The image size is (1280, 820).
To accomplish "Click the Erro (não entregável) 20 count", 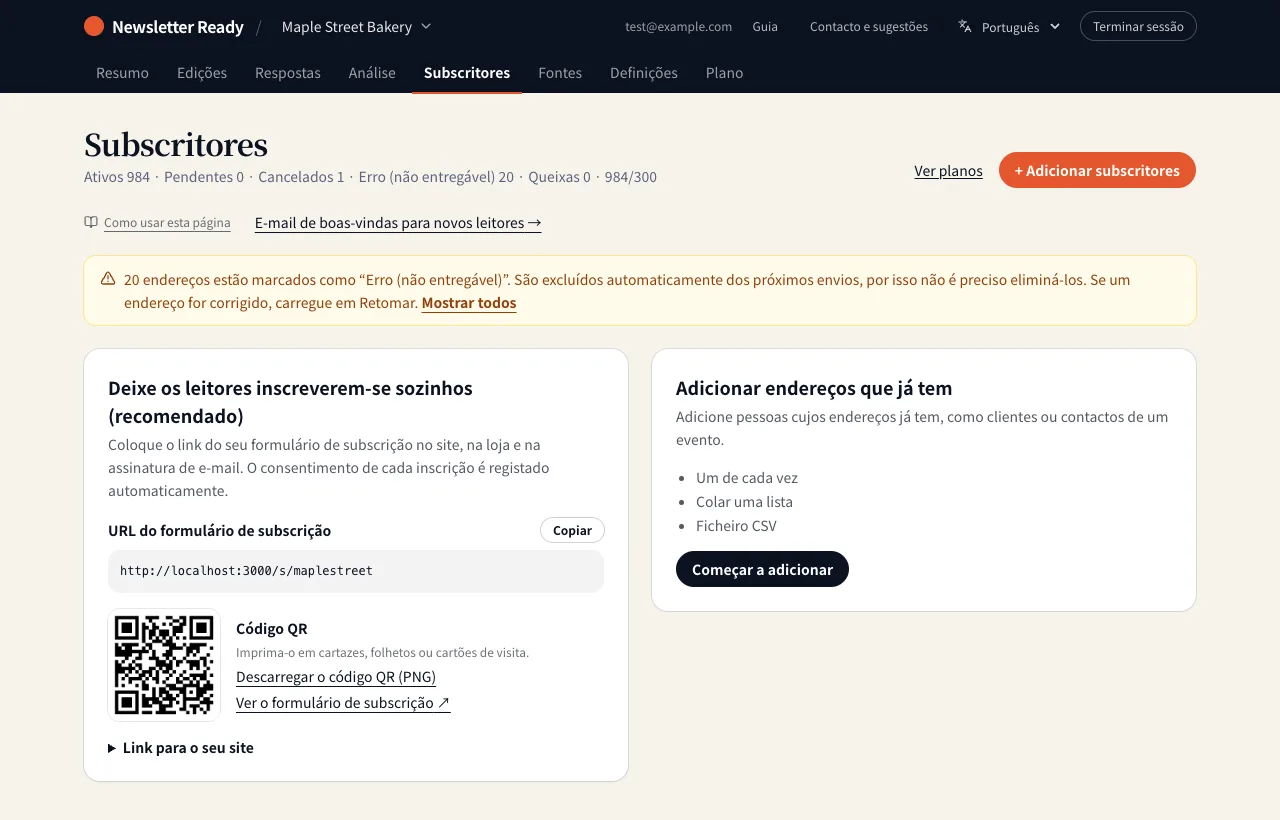I will coord(436,176).
